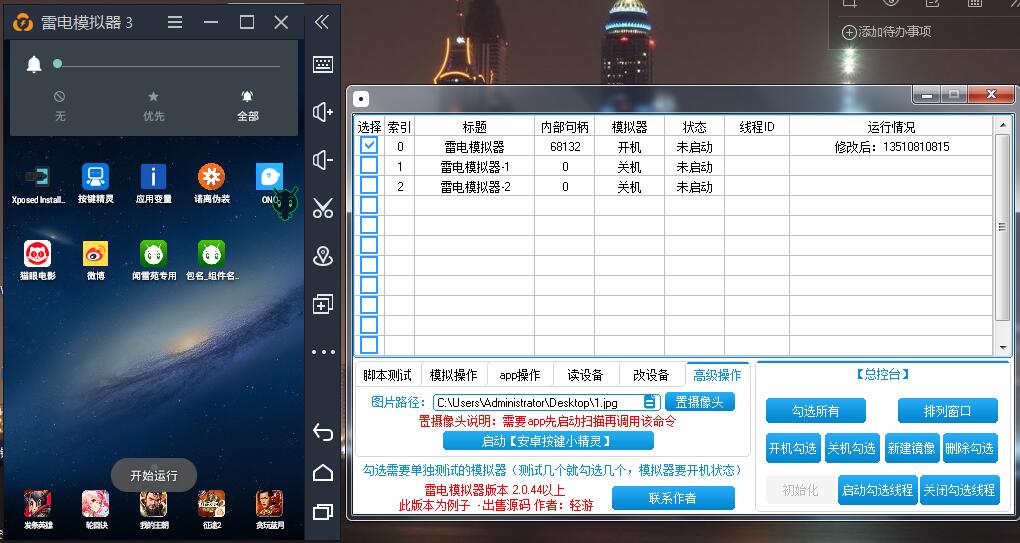Click the table scrollbar down arrow
This screenshot has height=543, width=1020.
[1002, 347]
